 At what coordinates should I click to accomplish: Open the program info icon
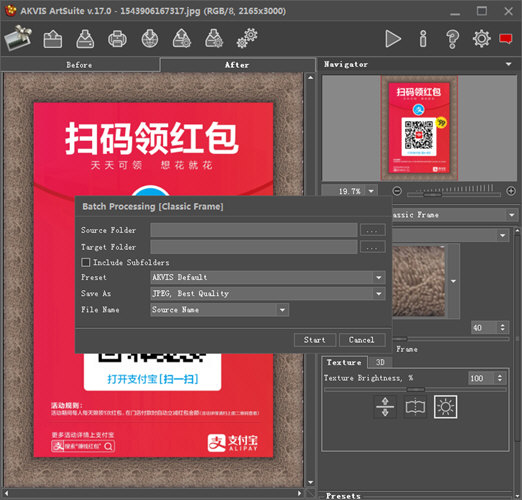pyautogui.click(x=423, y=39)
